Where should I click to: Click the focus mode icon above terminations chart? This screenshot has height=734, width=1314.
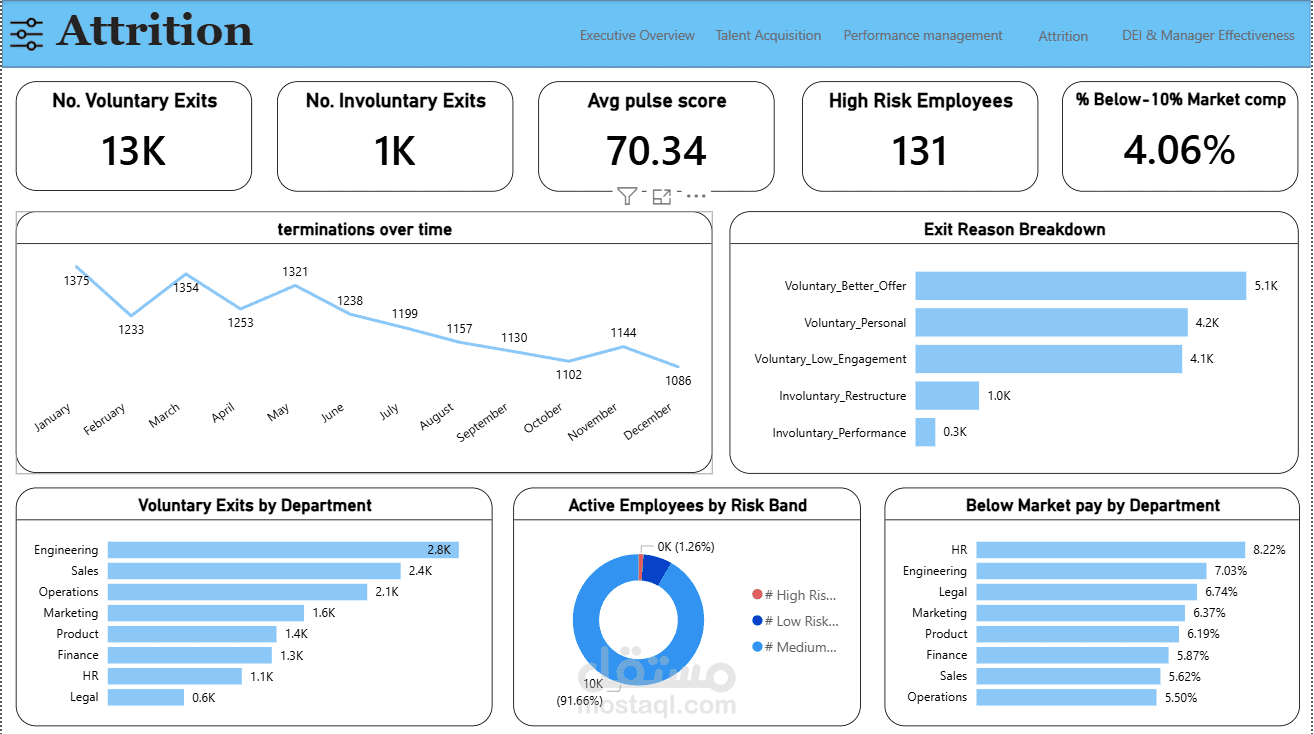coord(661,196)
